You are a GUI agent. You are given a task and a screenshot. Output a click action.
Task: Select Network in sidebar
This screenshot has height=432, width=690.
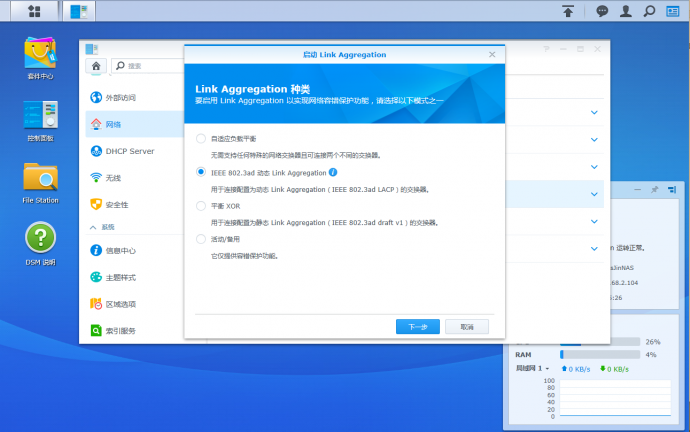pyautogui.click(x=134, y=124)
